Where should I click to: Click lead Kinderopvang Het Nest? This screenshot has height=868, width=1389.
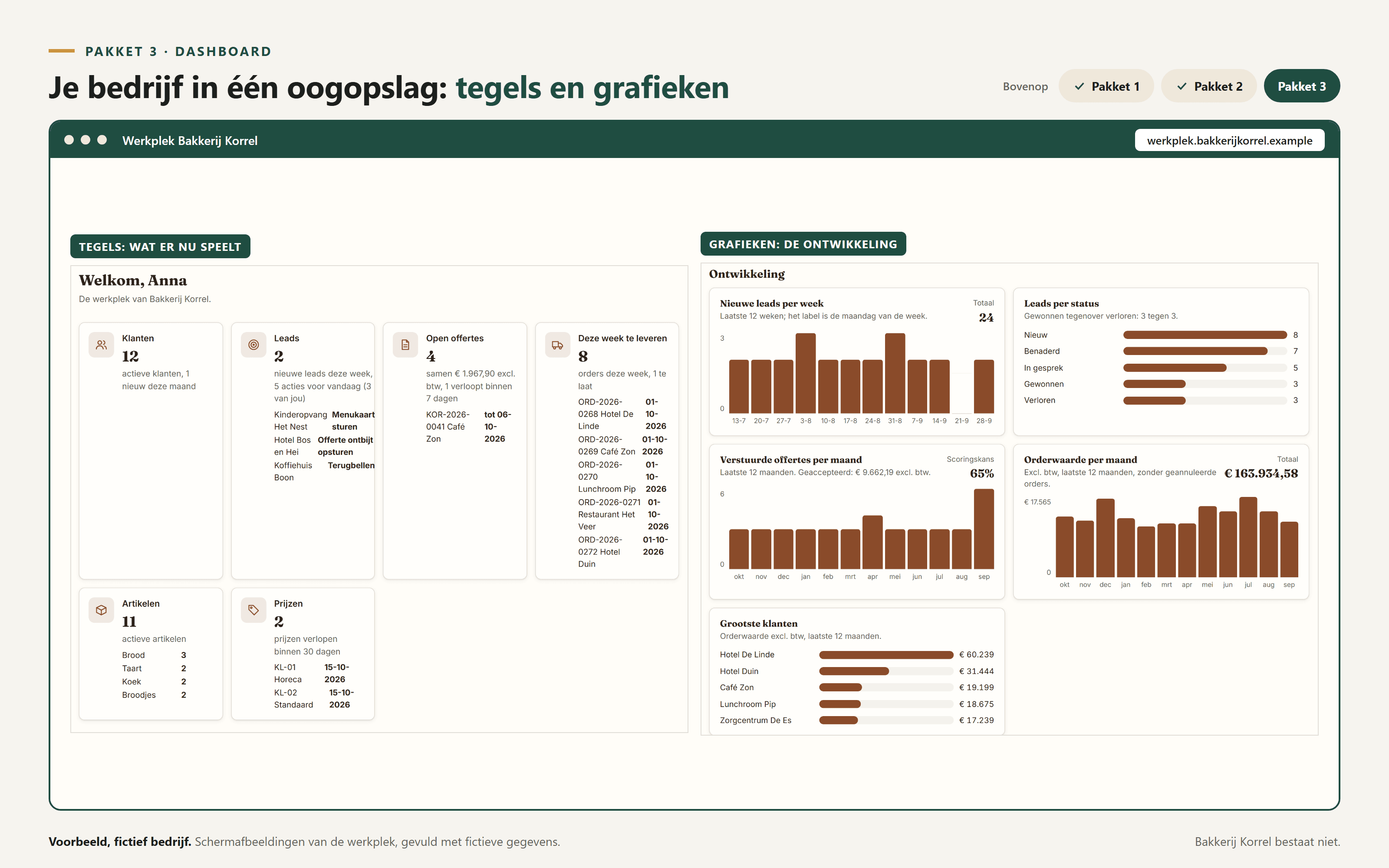(x=300, y=421)
